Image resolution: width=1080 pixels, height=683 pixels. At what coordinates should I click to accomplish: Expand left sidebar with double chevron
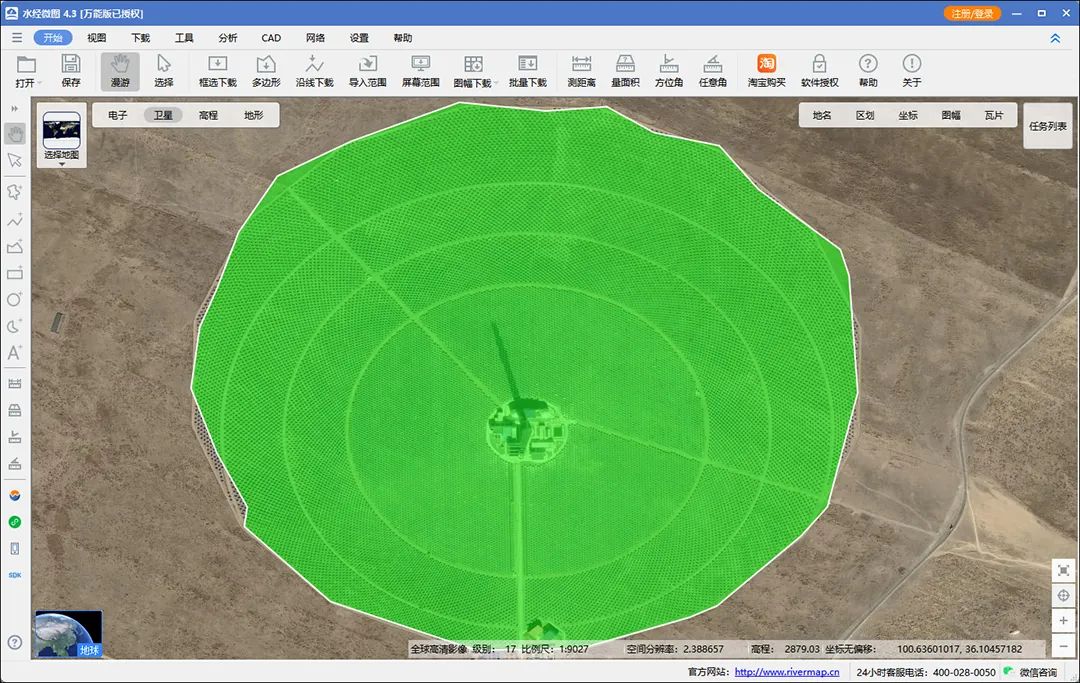15,109
